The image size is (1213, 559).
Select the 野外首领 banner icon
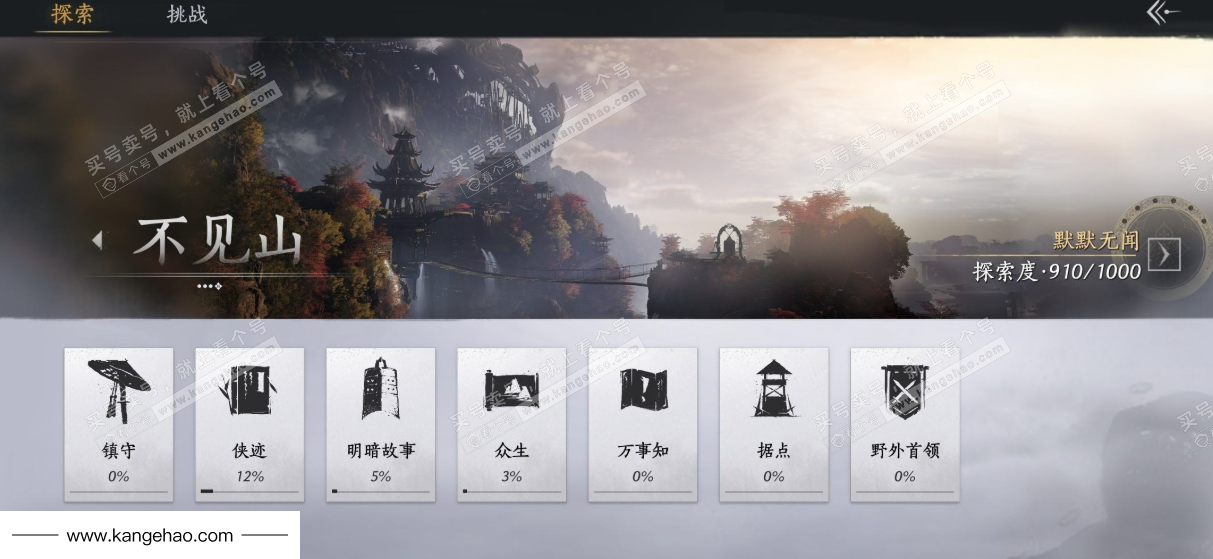[x=904, y=391]
